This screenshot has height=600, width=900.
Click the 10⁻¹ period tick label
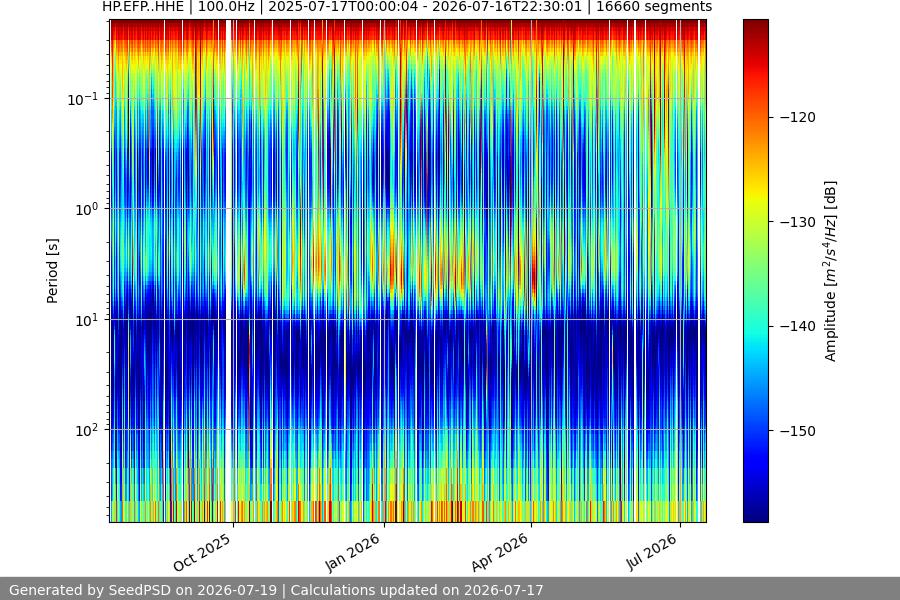pos(83,99)
